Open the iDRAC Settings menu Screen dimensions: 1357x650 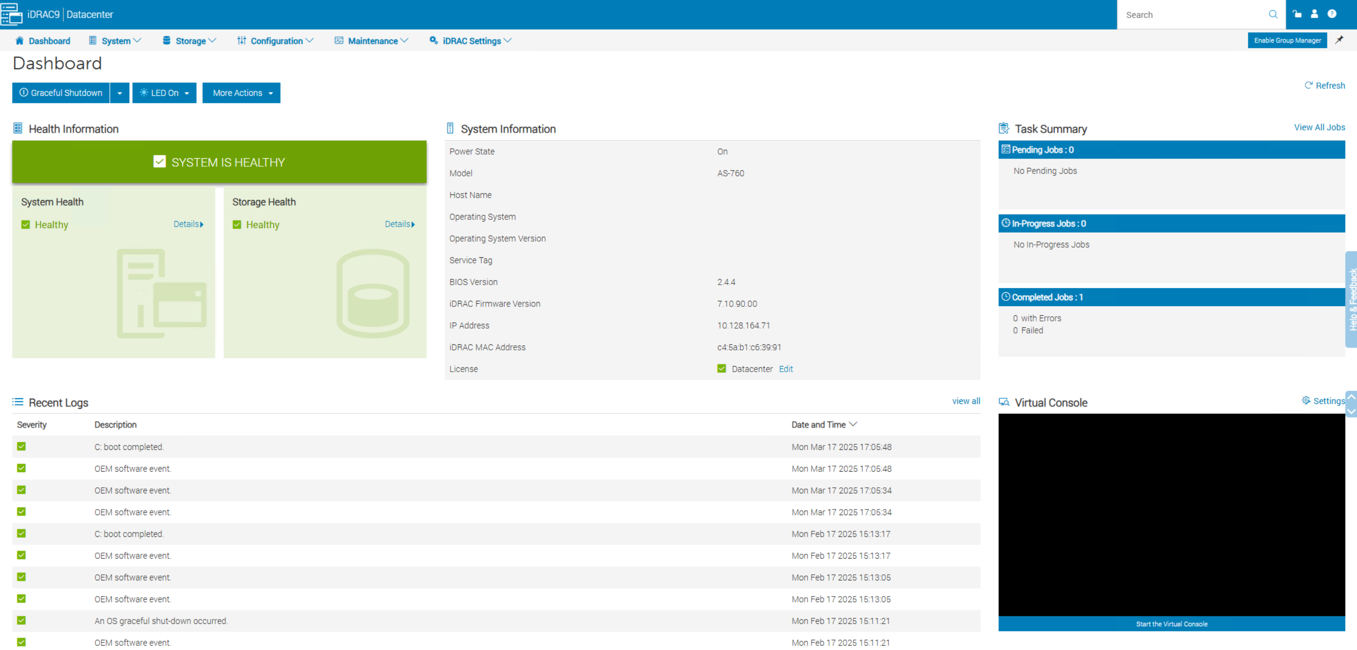(470, 41)
